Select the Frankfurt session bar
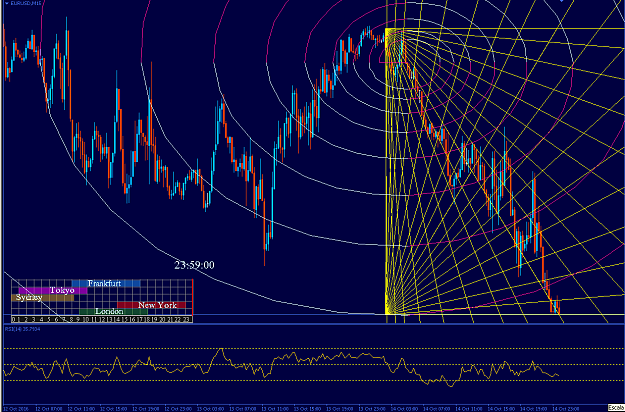Viewport: 625px width, 412px height. click(106, 283)
